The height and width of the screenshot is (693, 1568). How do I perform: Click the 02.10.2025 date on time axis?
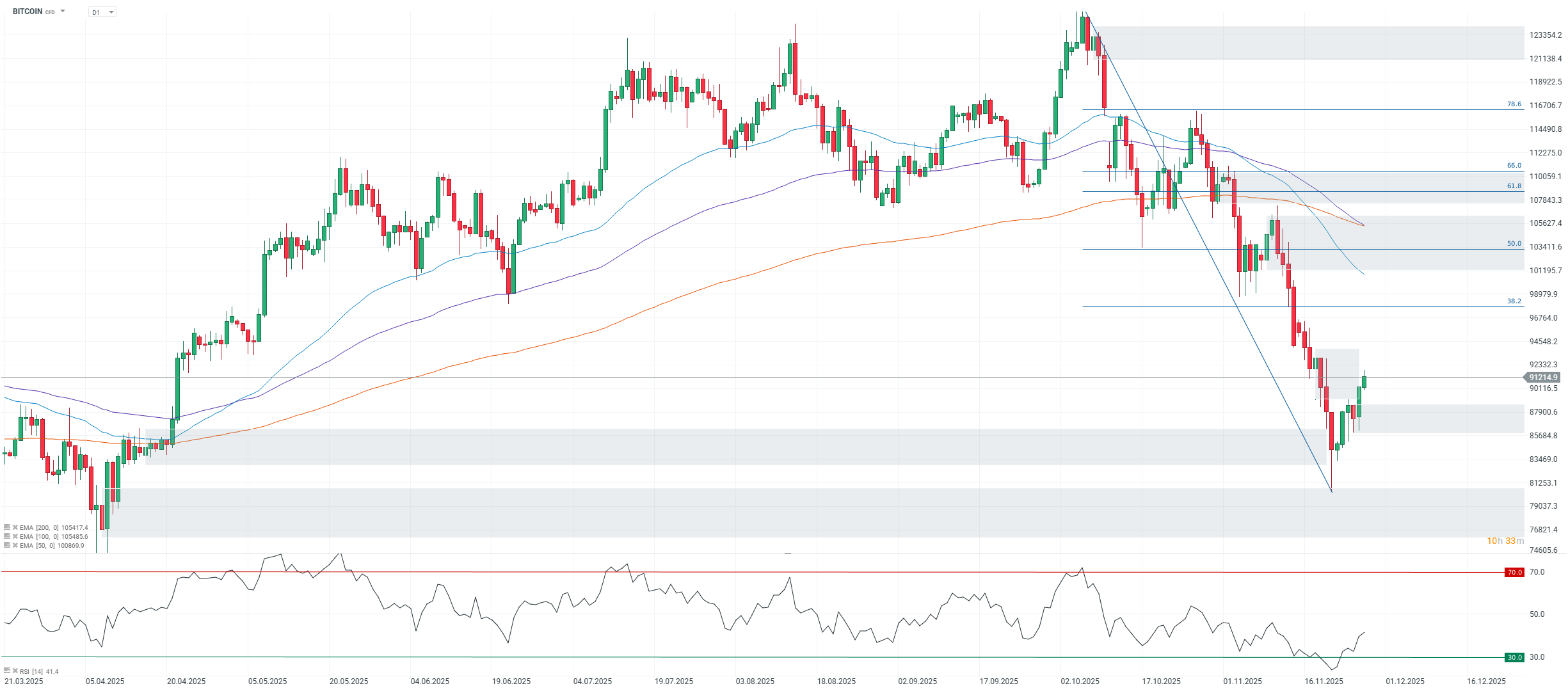click(x=1080, y=681)
